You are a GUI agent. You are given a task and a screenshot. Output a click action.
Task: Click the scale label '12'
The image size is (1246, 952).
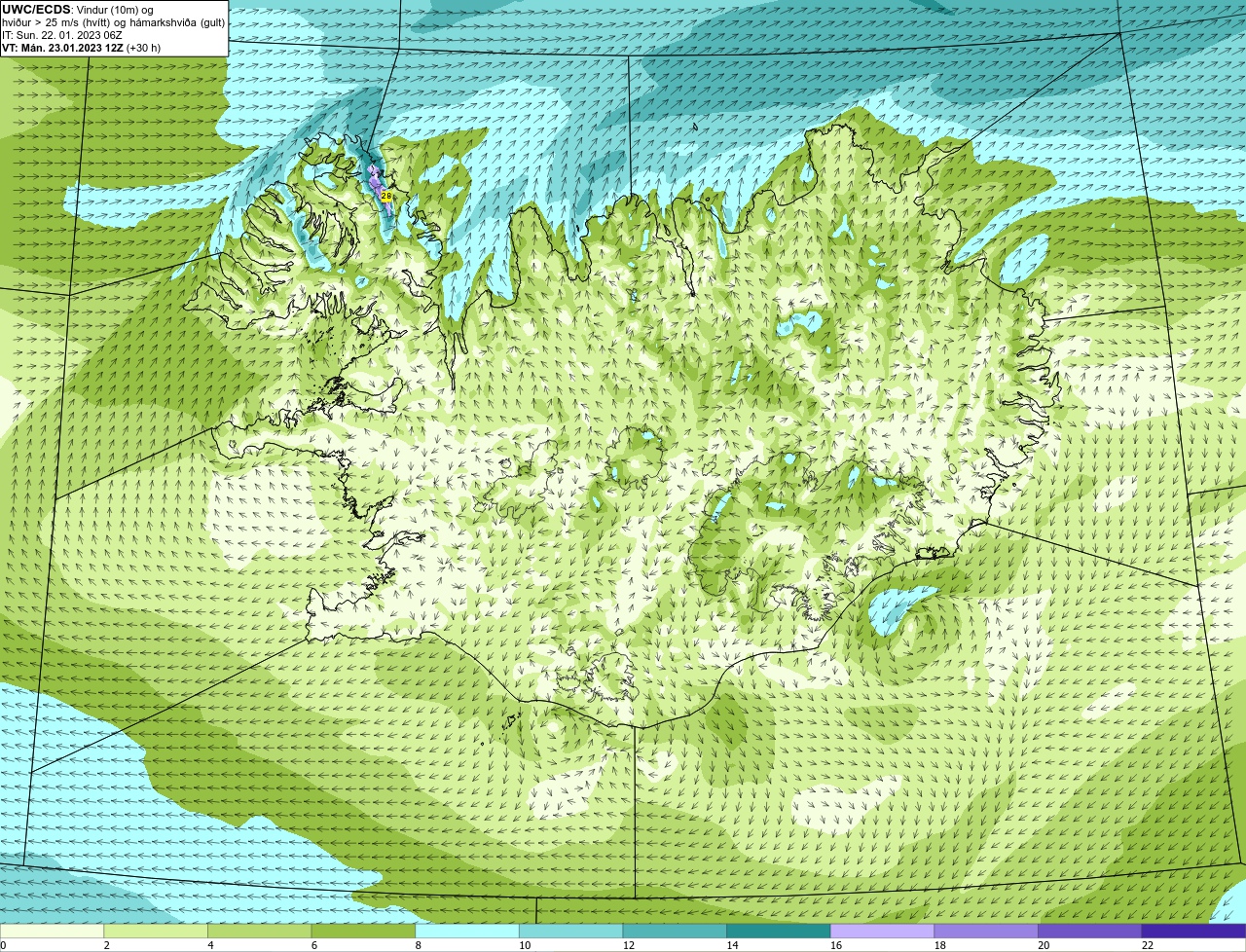coord(629,945)
